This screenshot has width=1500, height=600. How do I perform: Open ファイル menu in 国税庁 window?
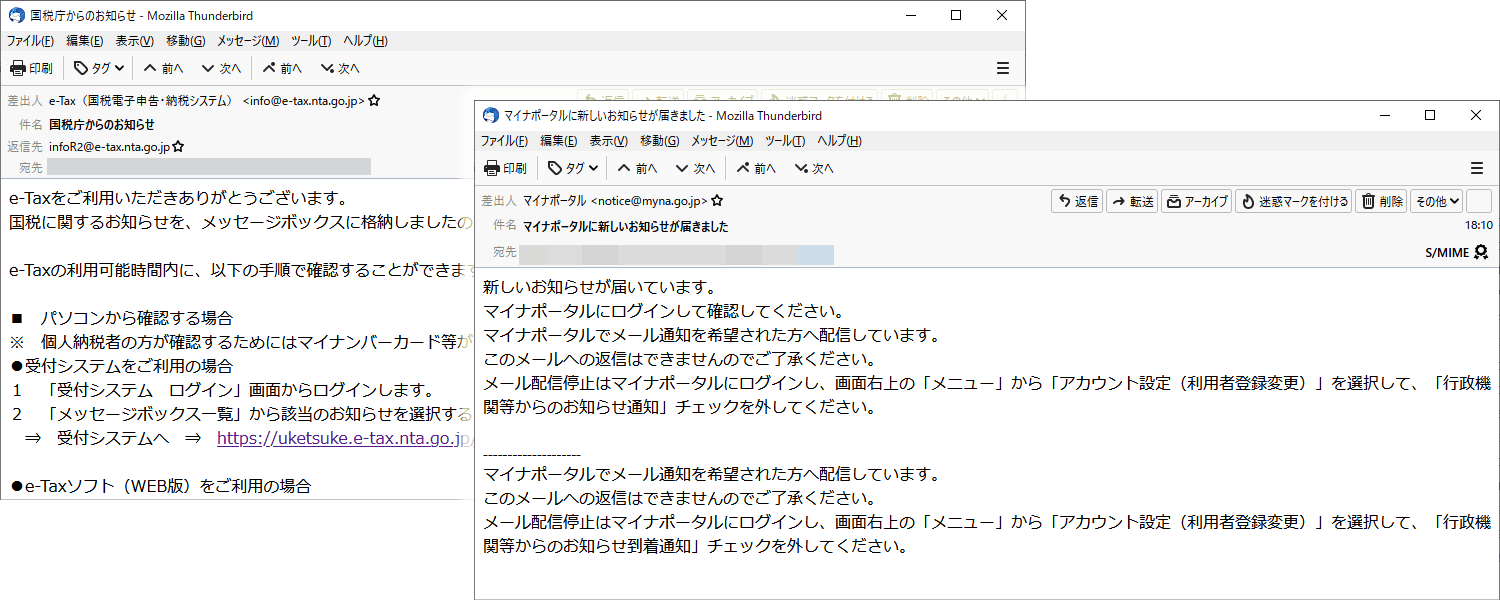pyautogui.click(x=30, y=41)
